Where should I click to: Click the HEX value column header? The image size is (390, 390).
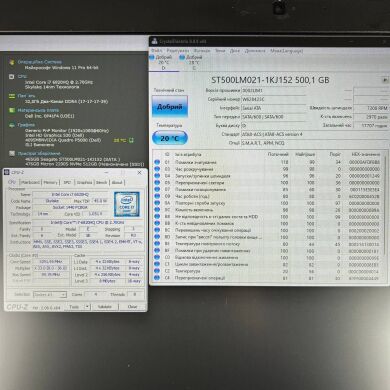click(366, 154)
